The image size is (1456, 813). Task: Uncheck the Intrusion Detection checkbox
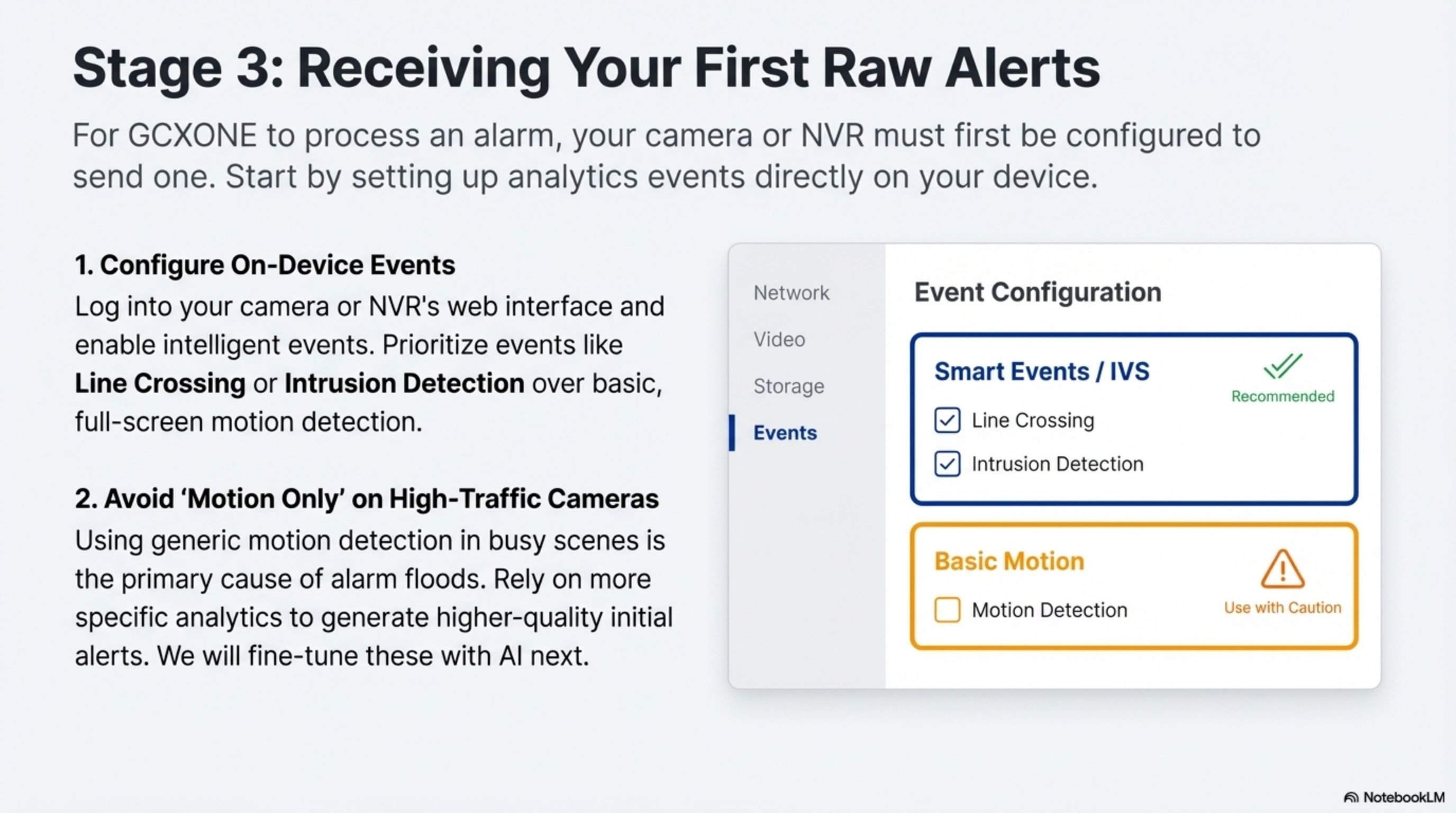(x=947, y=464)
